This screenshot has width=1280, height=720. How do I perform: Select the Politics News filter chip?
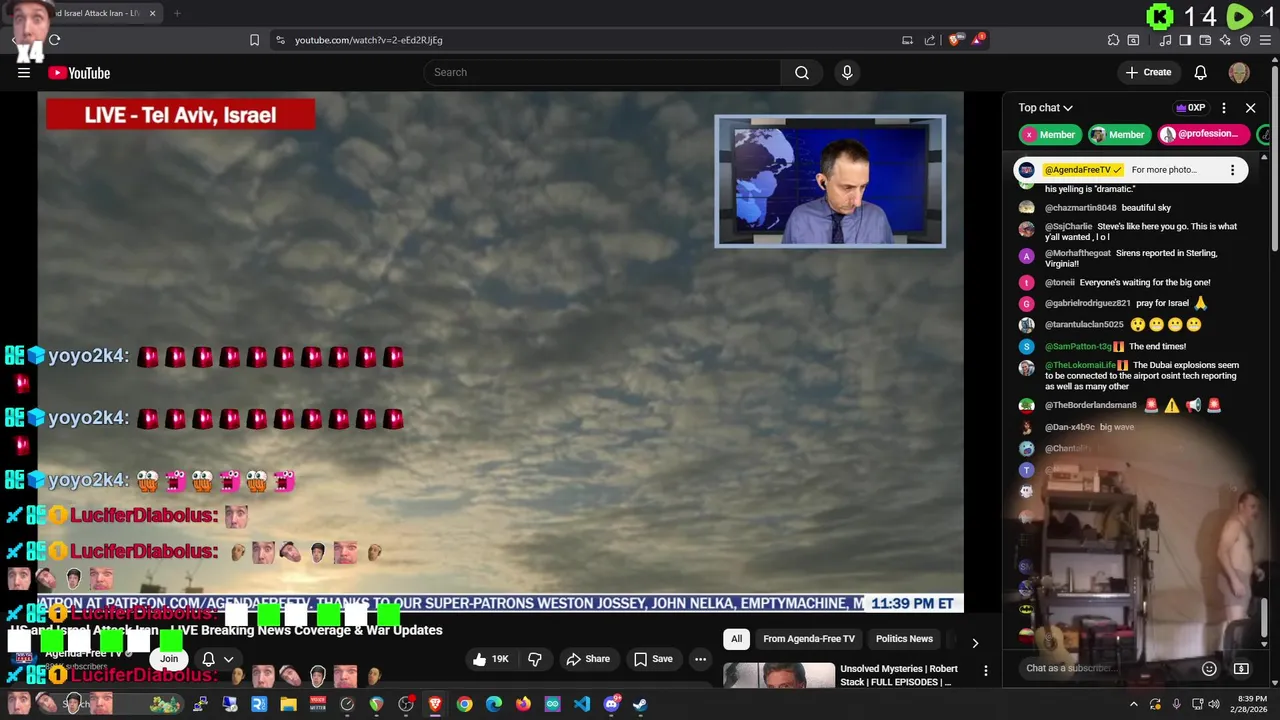(904, 639)
